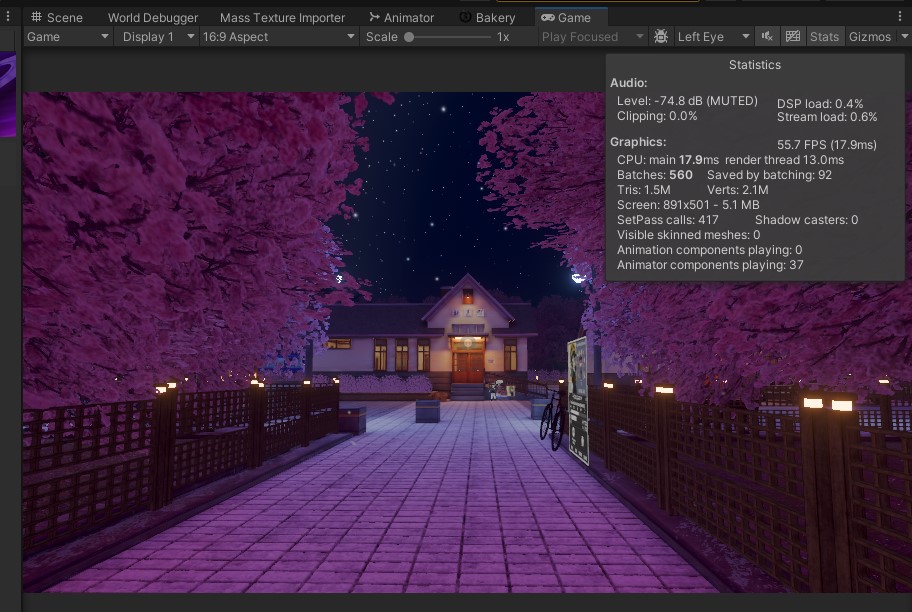Click the school building entrance door in Game view
The image size is (912, 612).
[468, 366]
